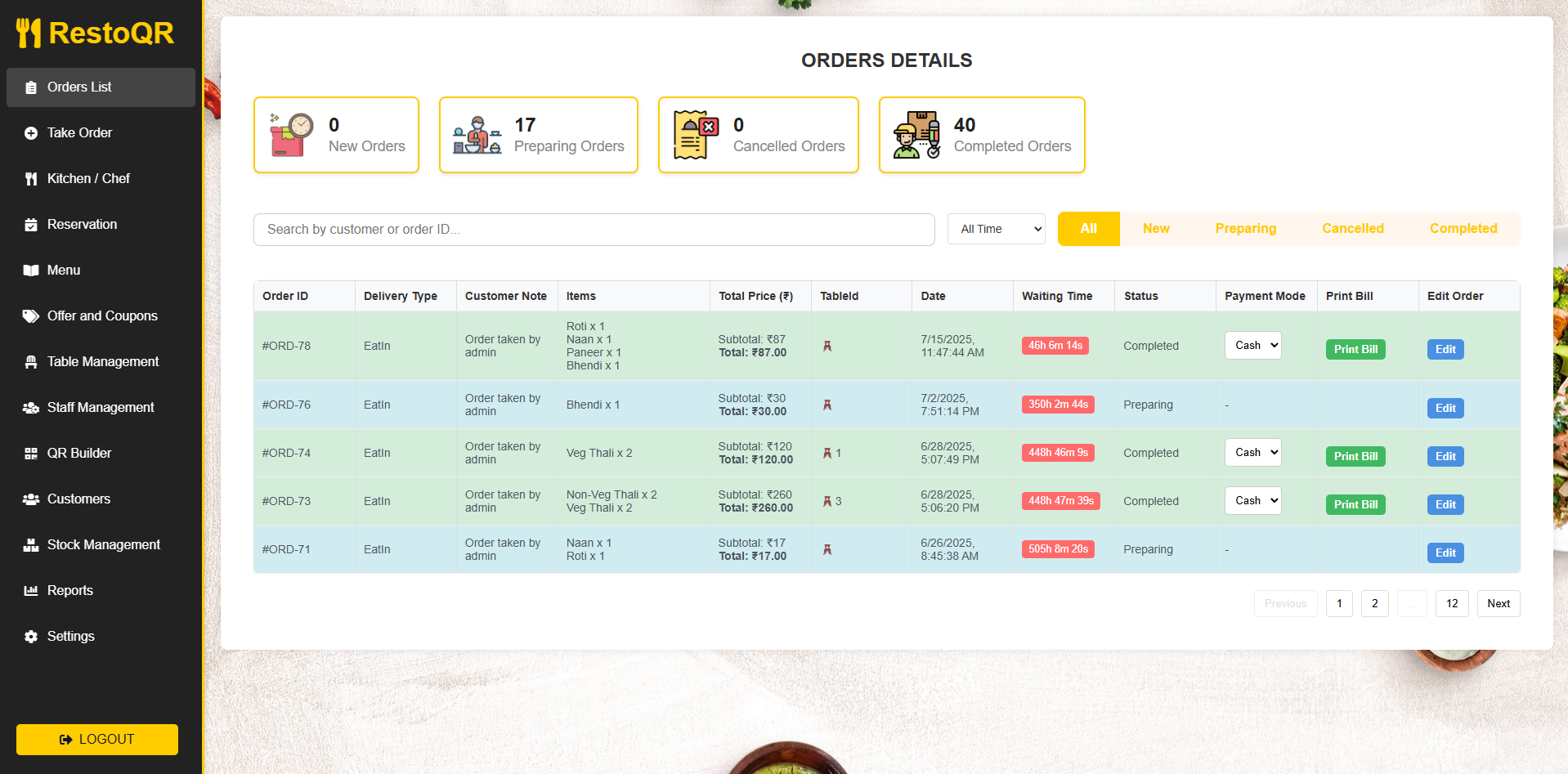Switch to the Preparing orders filter tab
The height and width of the screenshot is (774, 1568).
(x=1245, y=229)
